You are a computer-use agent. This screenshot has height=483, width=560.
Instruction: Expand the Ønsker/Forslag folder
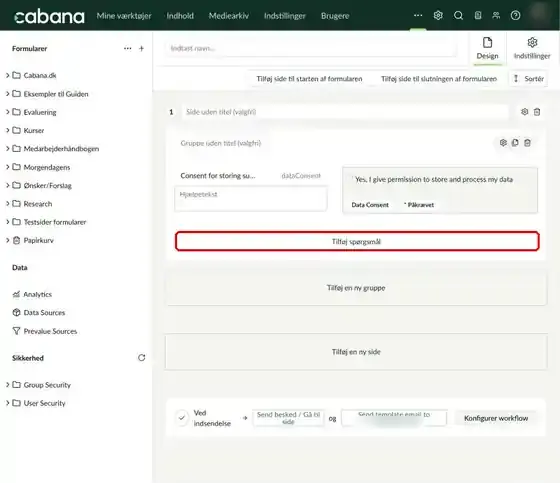coord(8,185)
